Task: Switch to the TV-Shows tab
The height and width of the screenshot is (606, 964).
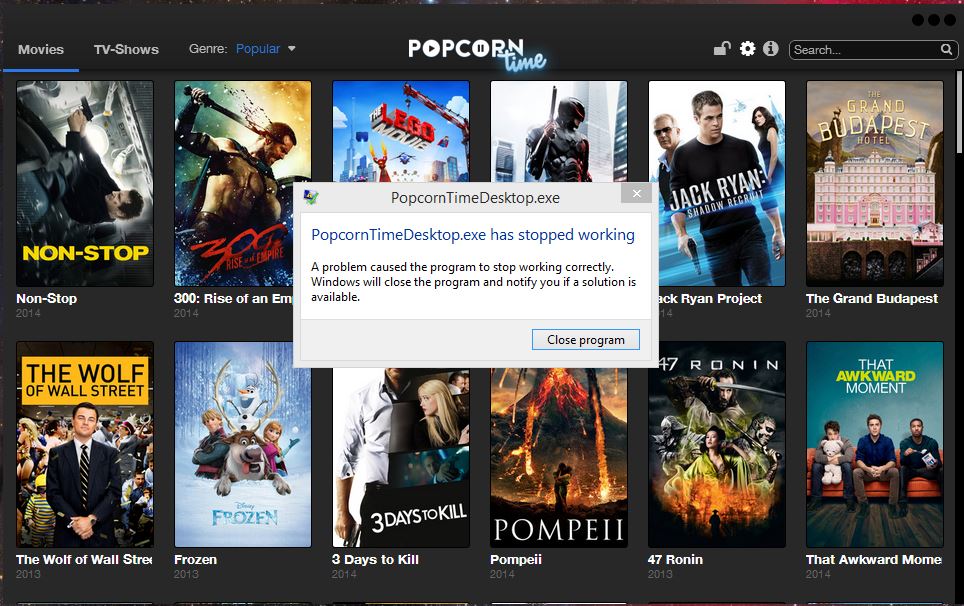Action: point(126,49)
